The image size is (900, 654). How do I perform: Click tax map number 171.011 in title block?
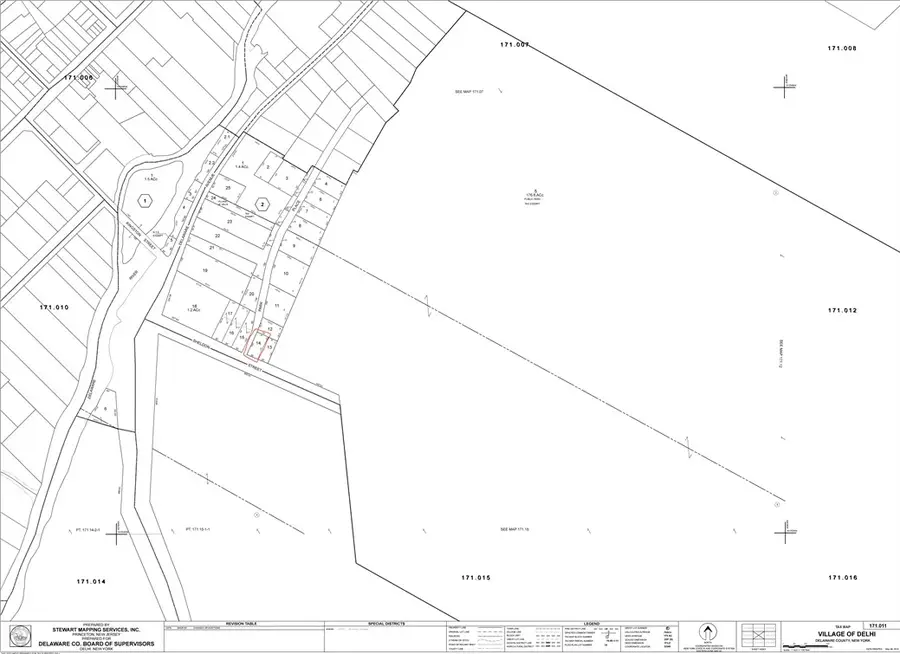pos(878,625)
